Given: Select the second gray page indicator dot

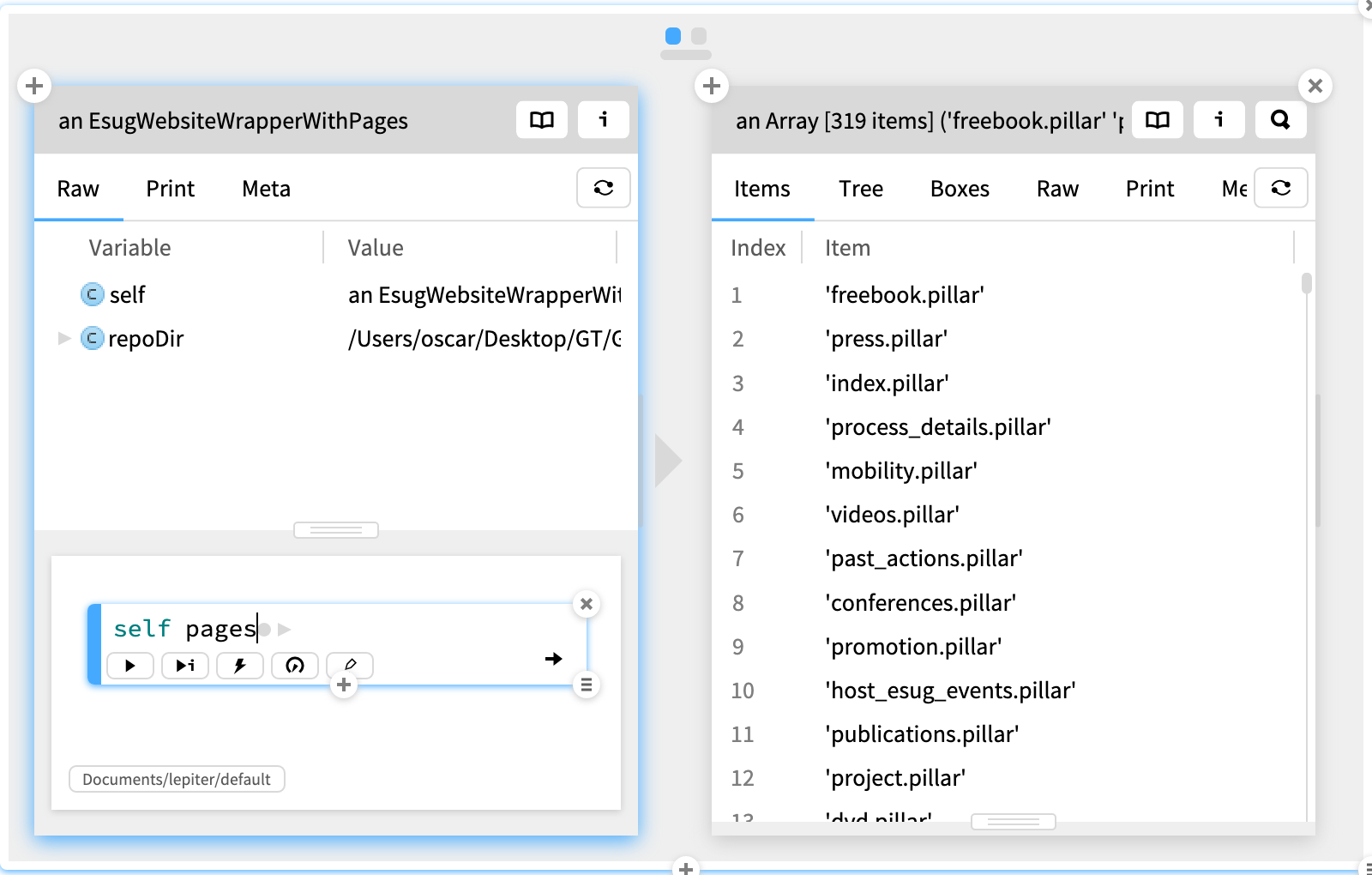Looking at the screenshot, I should (699, 36).
